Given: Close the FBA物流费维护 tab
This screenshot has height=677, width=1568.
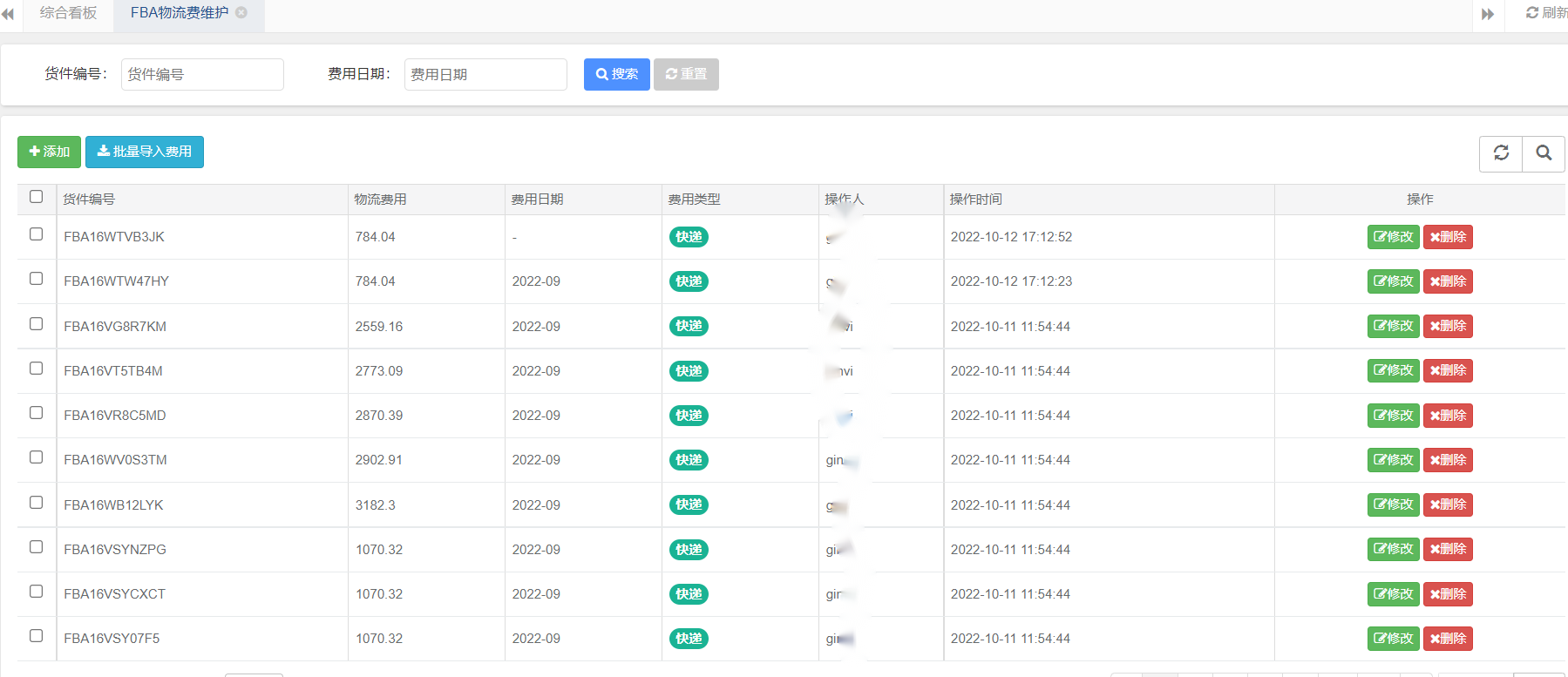Looking at the screenshot, I should pos(241,13).
